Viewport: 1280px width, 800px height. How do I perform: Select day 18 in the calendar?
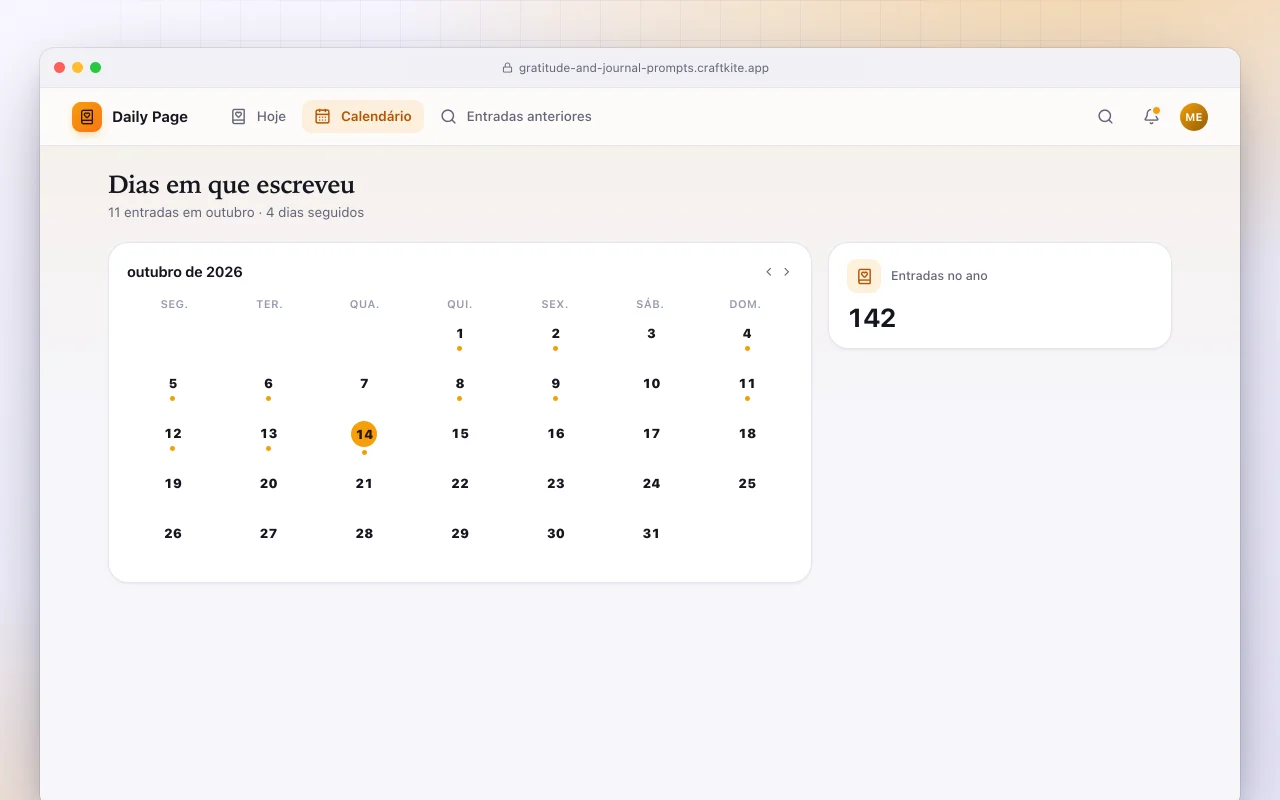[x=747, y=434]
